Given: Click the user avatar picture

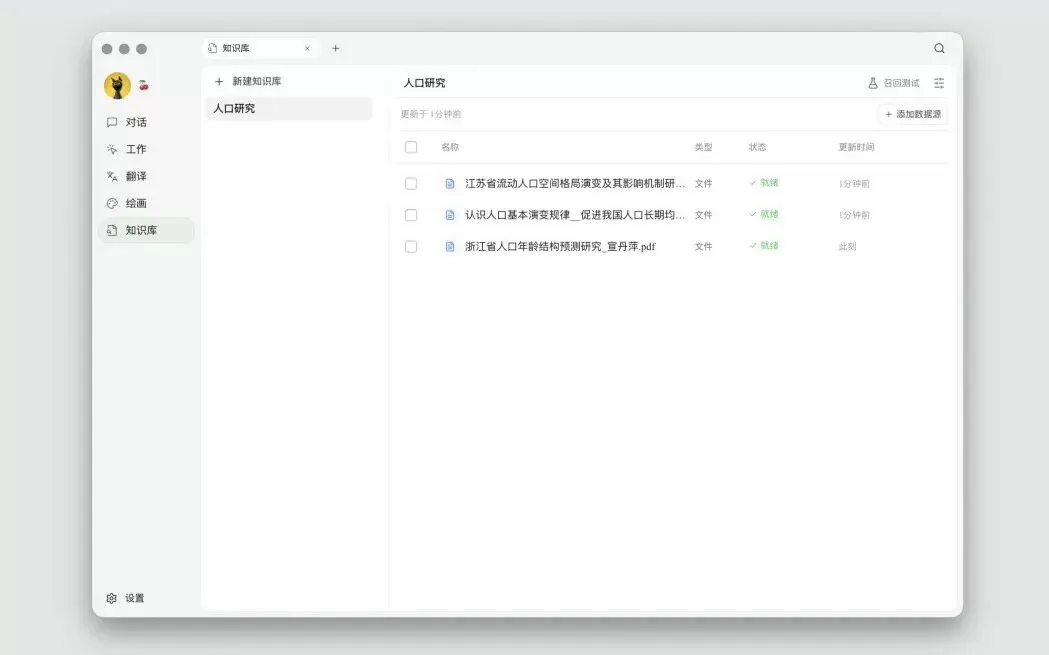Looking at the screenshot, I should click(117, 86).
